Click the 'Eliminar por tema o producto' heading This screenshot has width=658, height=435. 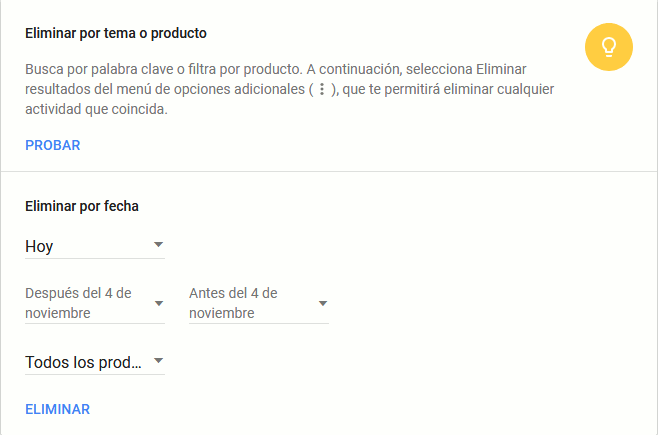coord(116,33)
